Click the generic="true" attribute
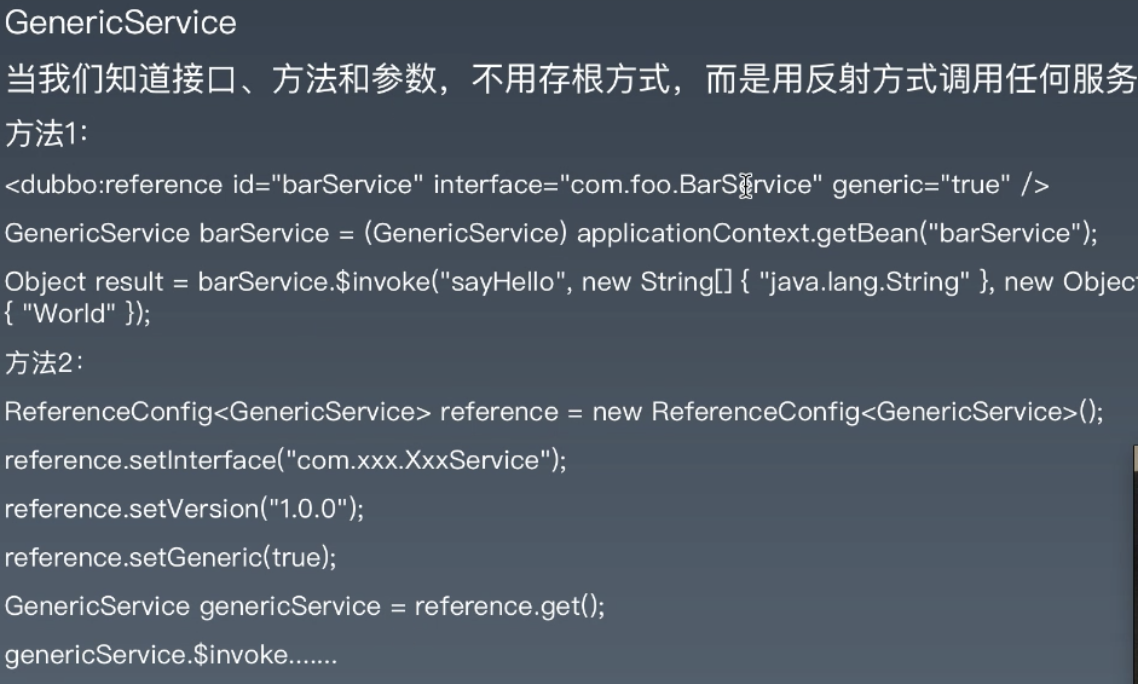Screen dimensions: 1138x684 point(921,185)
